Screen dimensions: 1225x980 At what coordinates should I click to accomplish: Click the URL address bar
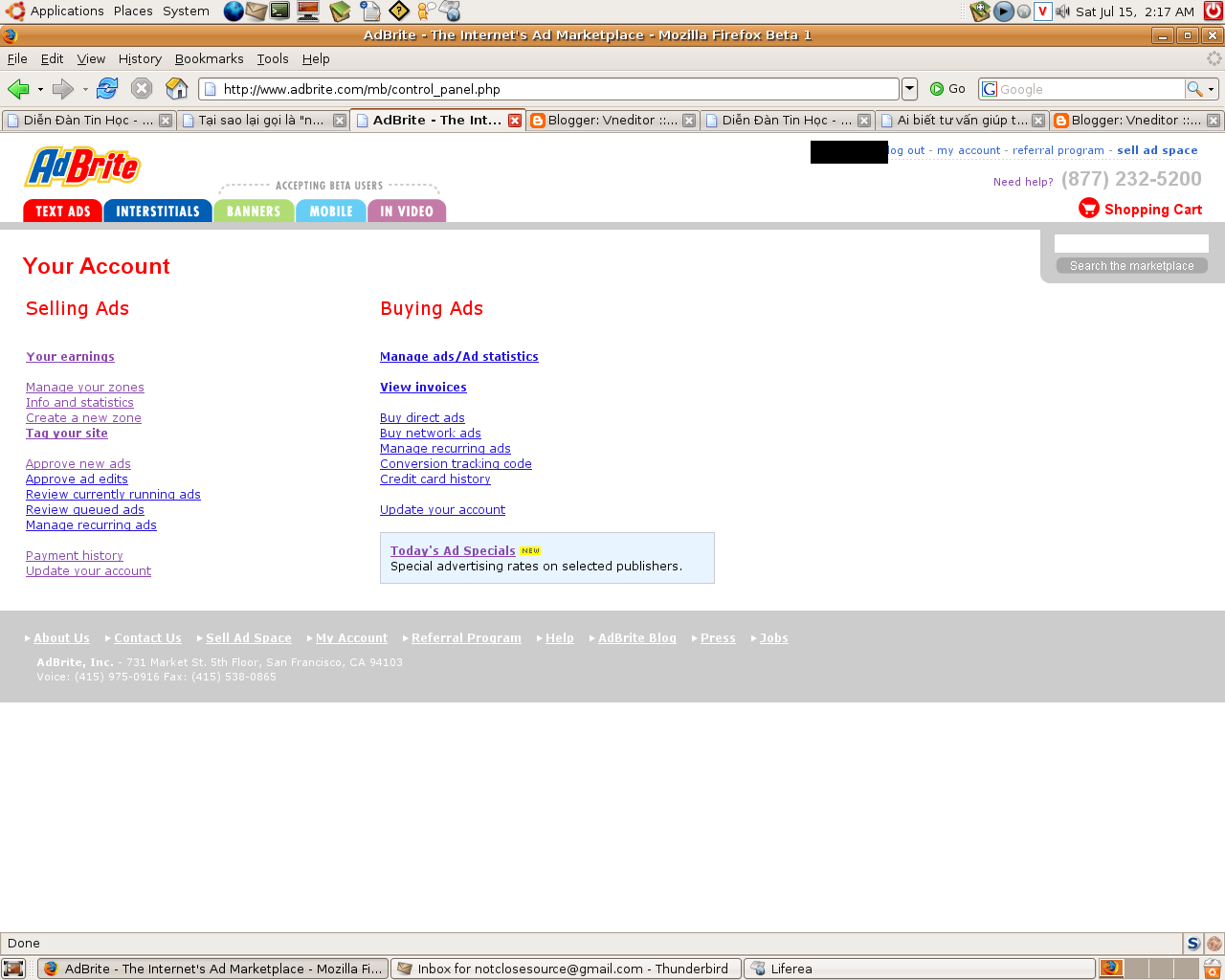pos(549,89)
